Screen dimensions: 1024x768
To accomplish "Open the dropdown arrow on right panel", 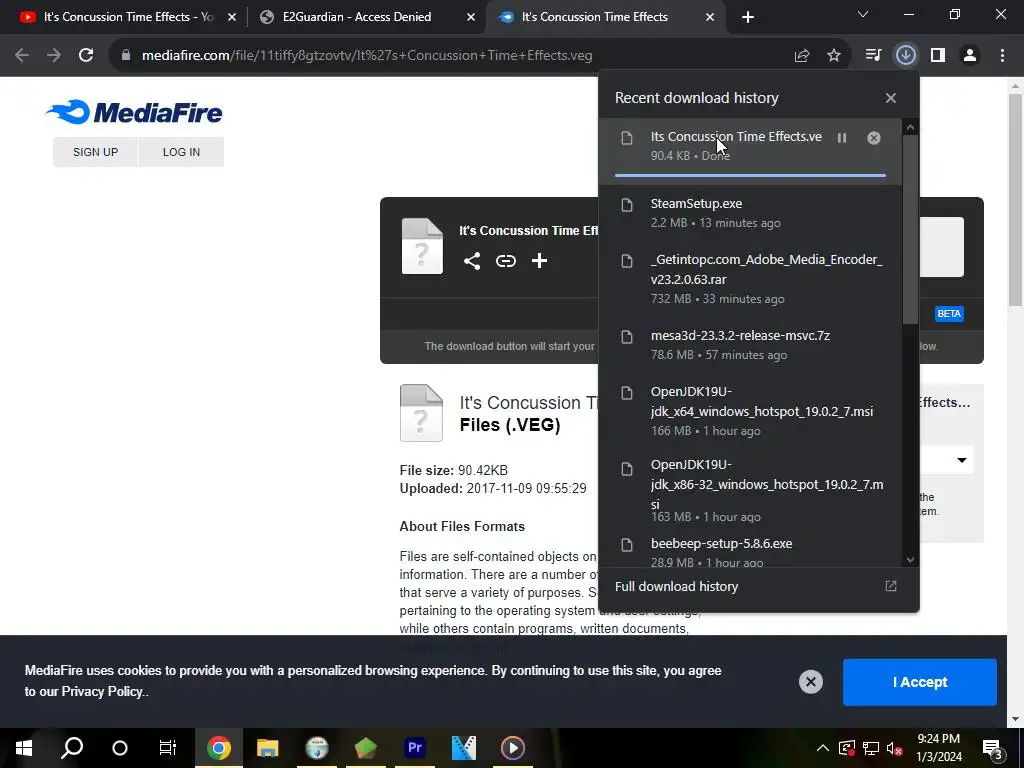I will point(961,460).
